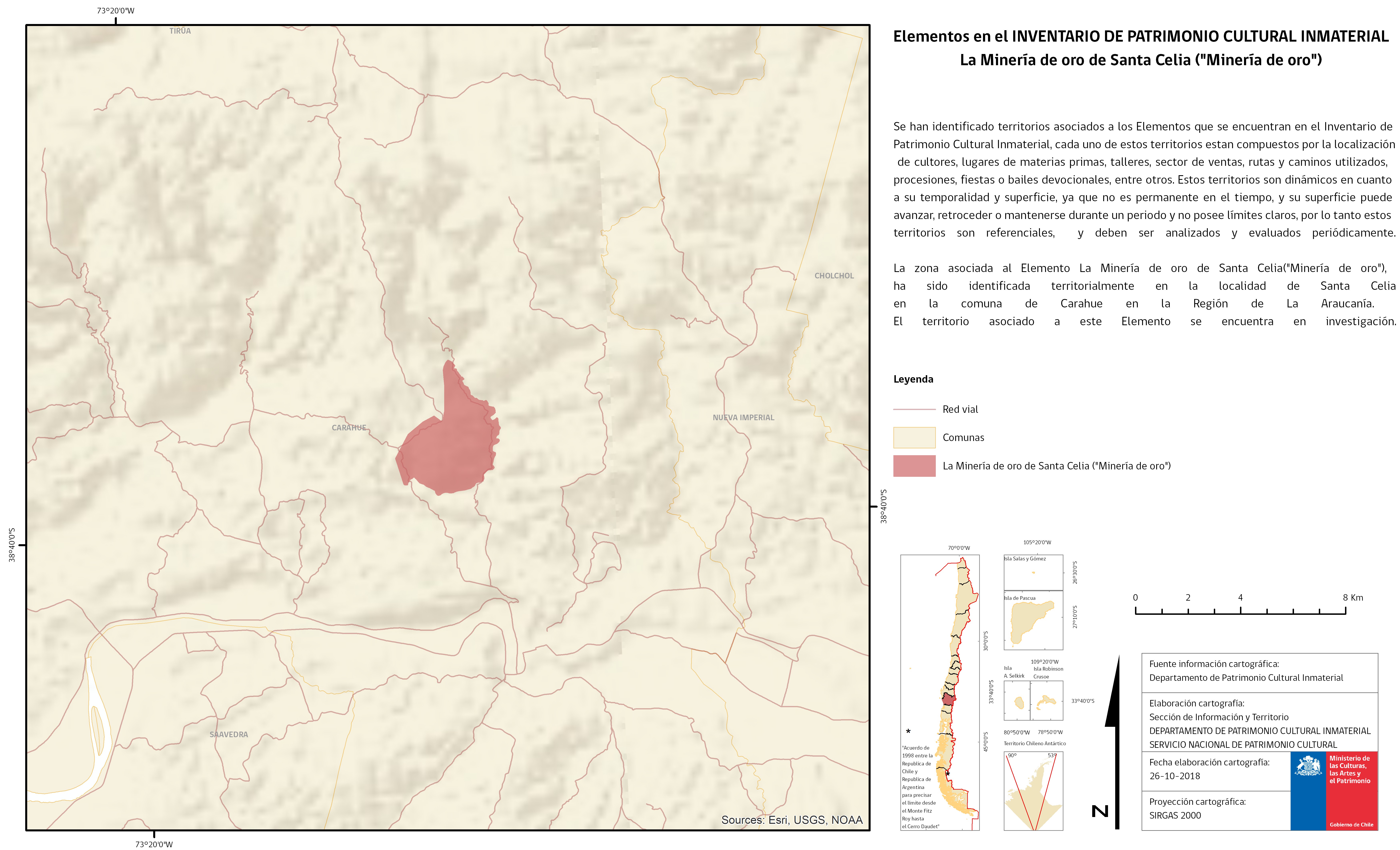Image resolution: width=1400 pixels, height=850 pixels.
Task: Click the Isla A. Selkirk inset map
Action: tap(1017, 701)
